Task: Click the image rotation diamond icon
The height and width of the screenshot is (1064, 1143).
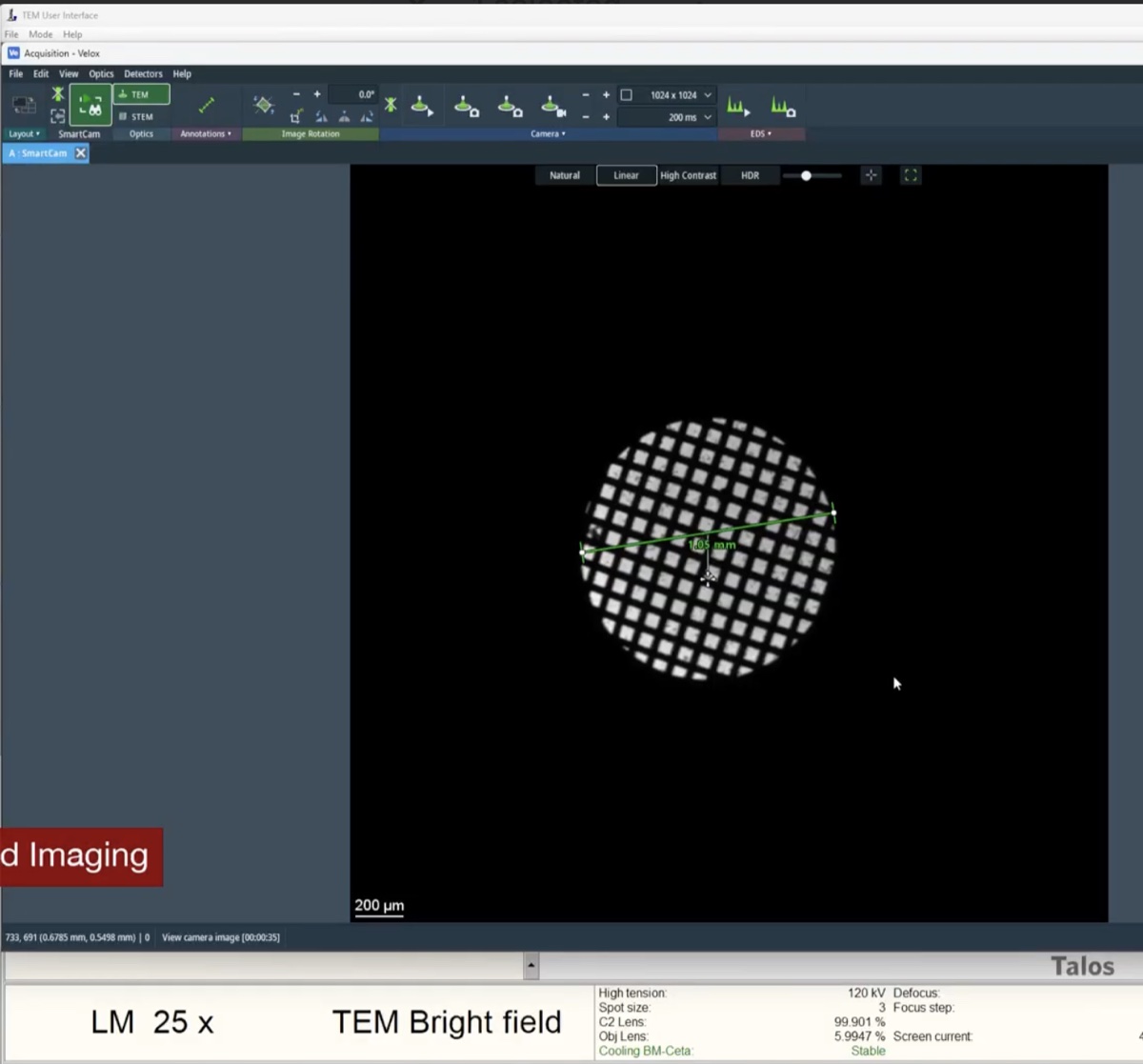Action: pyautogui.click(x=264, y=105)
